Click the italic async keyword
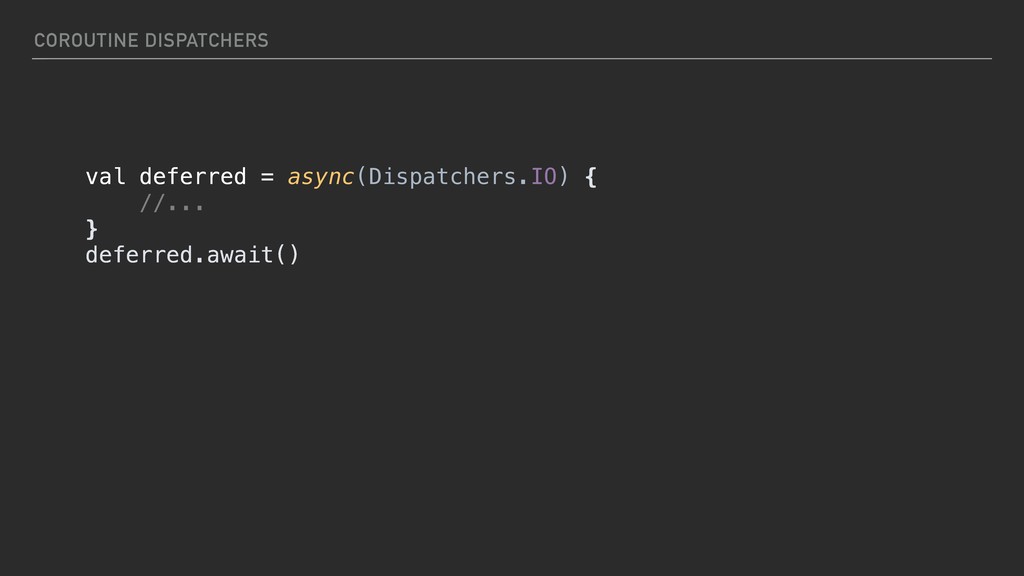 tap(320, 177)
